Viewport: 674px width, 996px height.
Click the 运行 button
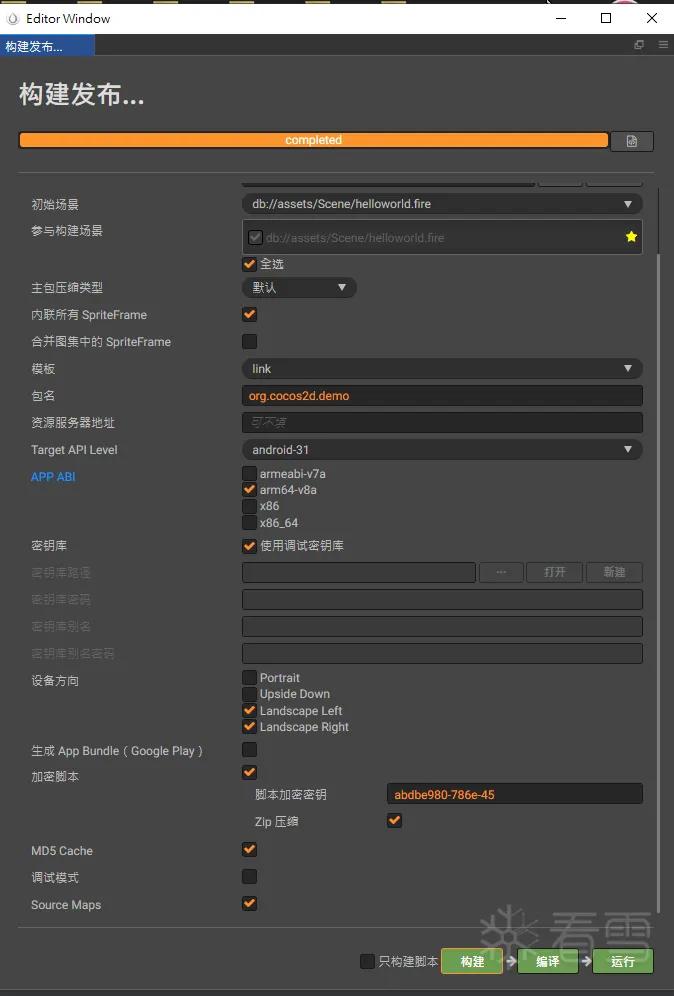(x=623, y=961)
